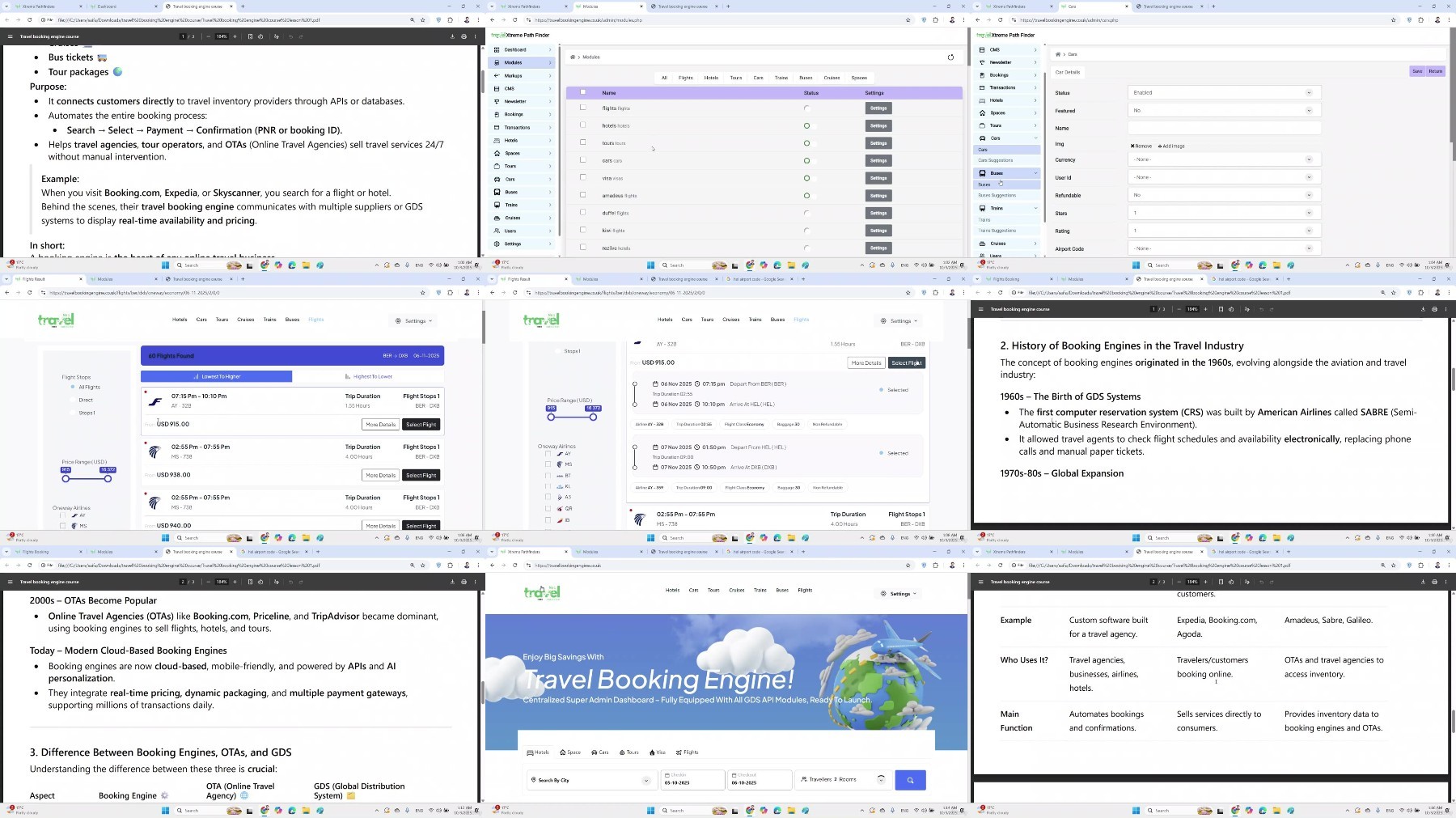1456x818 pixels.
Task: Click bookmark star in Modules page address bar
Action: coord(908,20)
